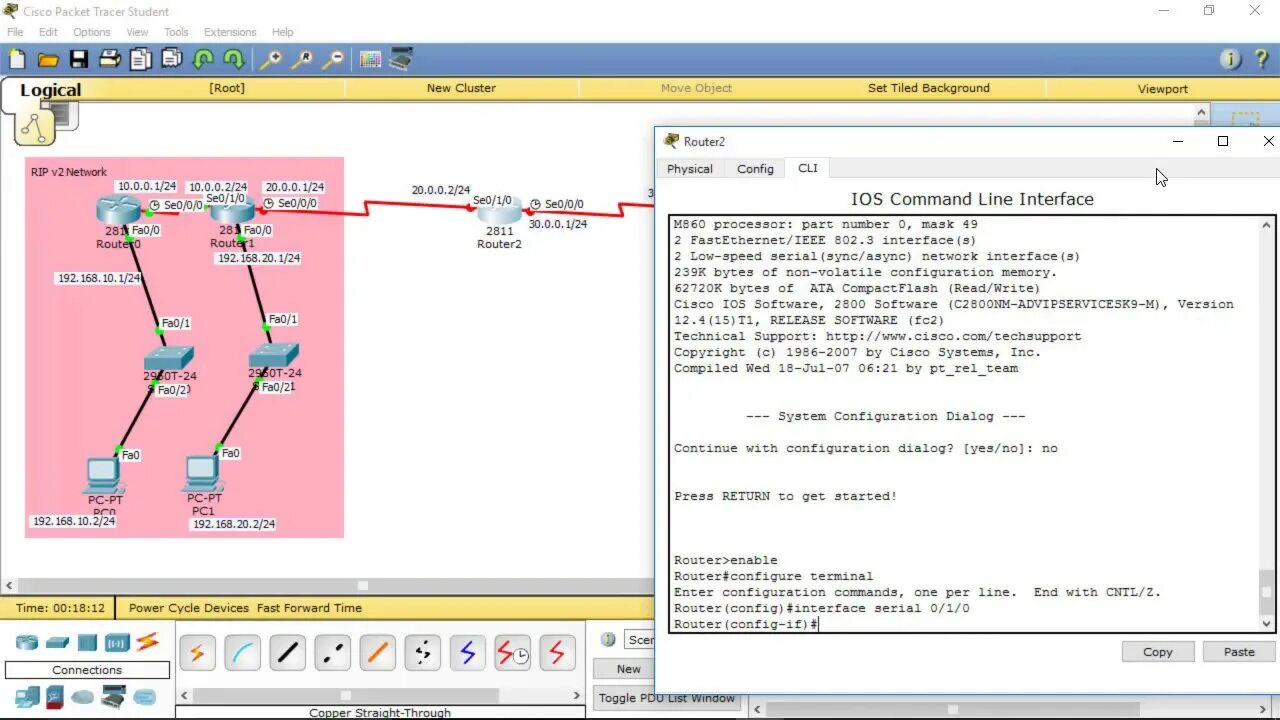
Task: Click the New scenario button
Action: 628,669
